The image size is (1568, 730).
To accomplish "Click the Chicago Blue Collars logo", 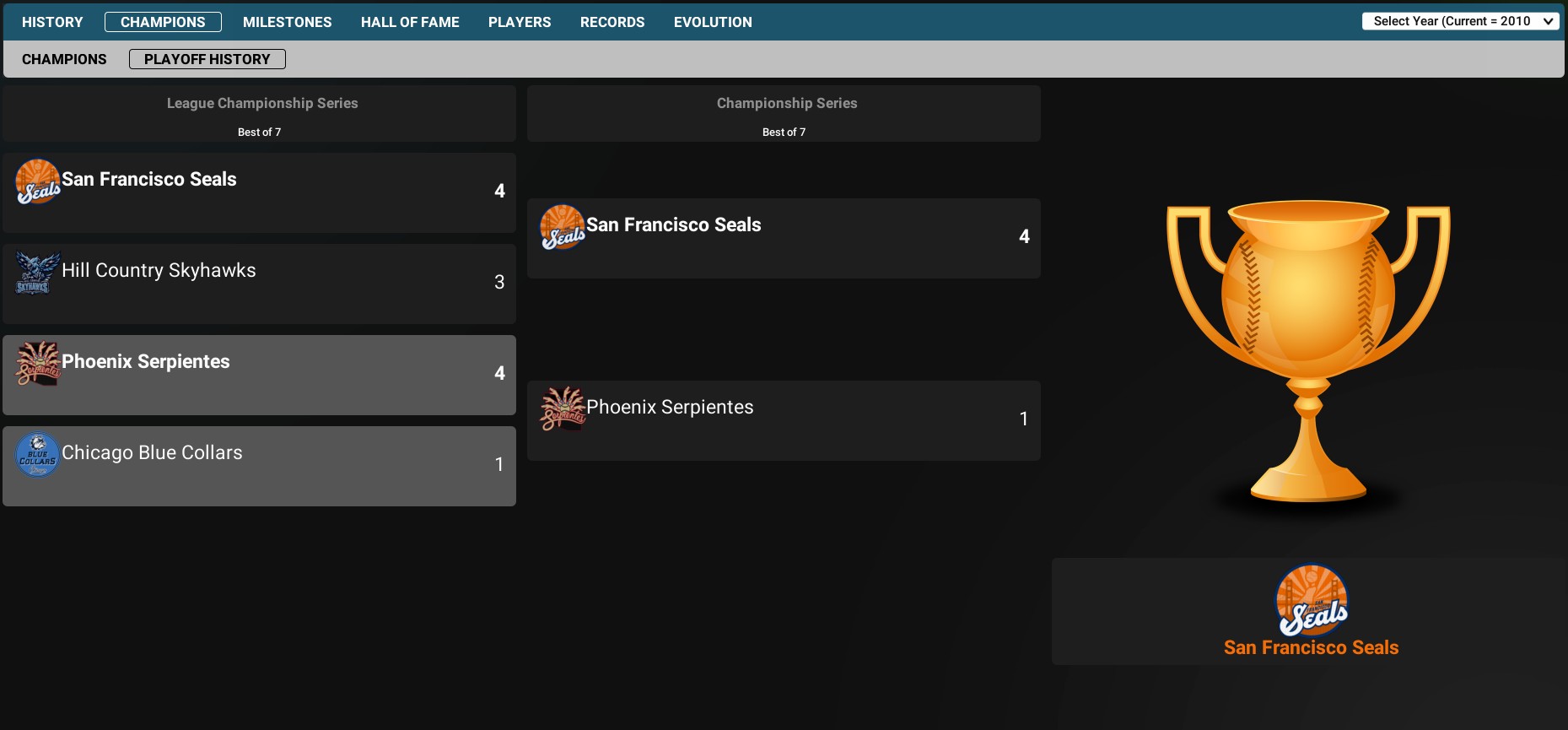I will pos(38,455).
